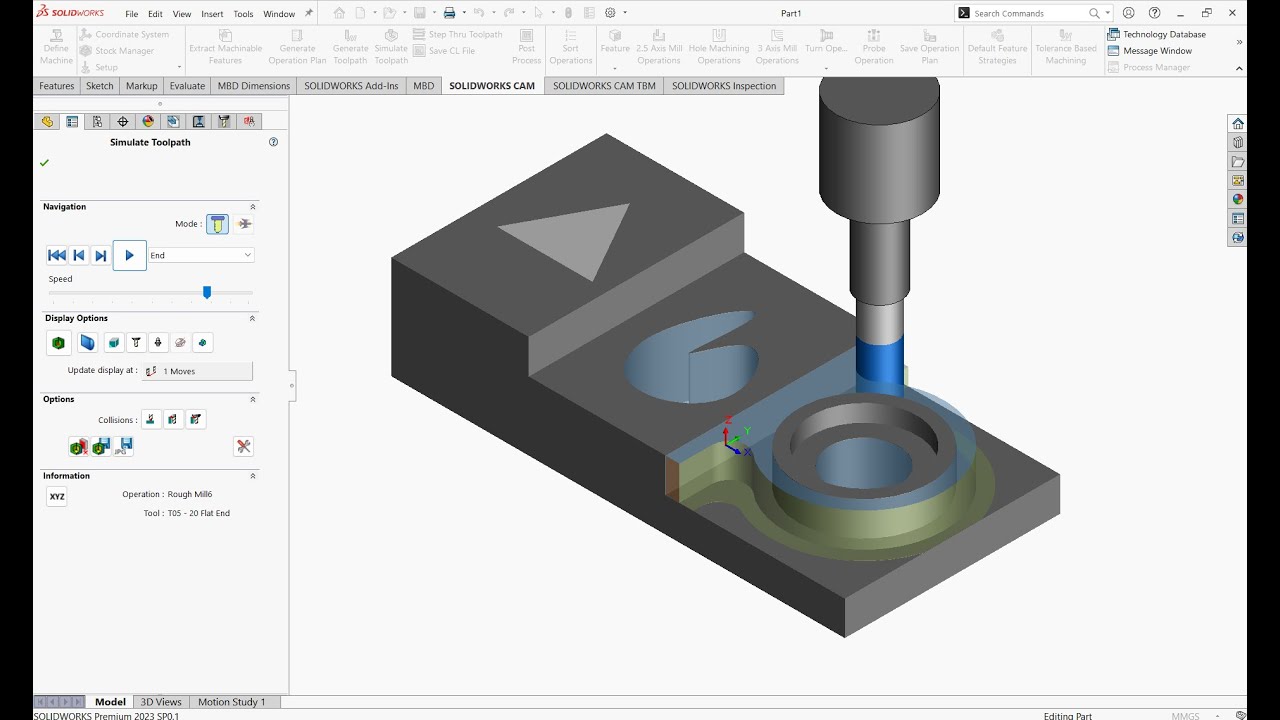1280x720 pixels.
Task: Click save WIP model icon
Action: click(101, 446)
